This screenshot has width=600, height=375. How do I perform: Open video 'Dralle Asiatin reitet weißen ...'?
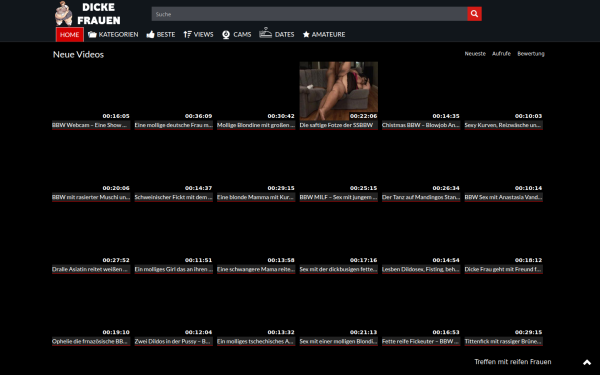click(91, 269)
